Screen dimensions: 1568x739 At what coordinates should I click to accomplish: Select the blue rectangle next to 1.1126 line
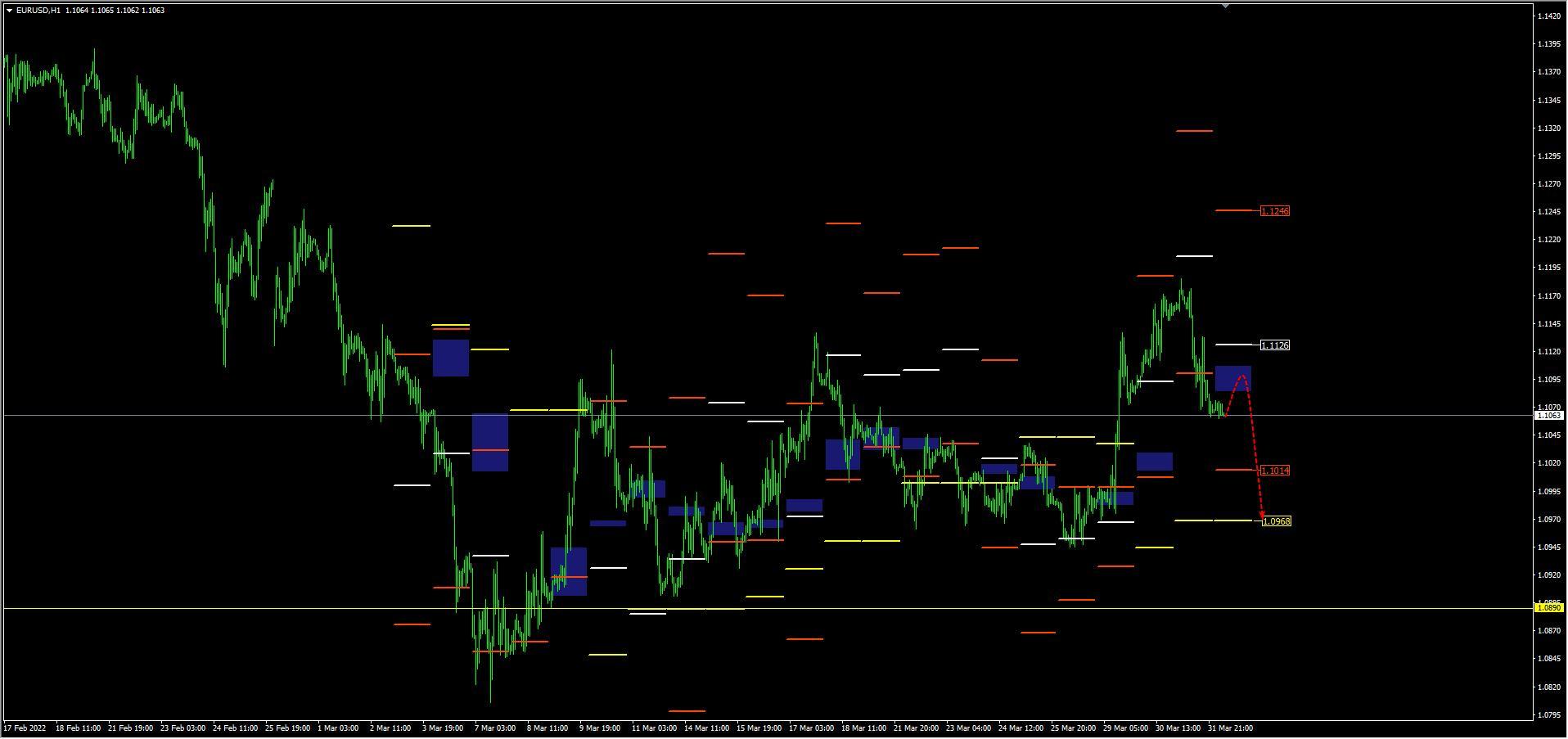(x=1233, y=378)
